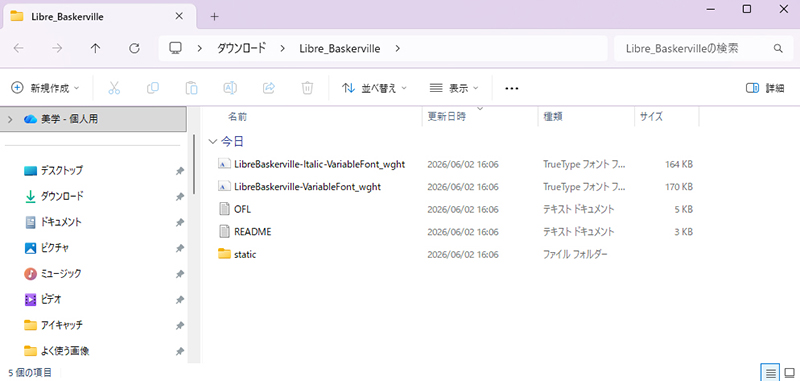Collapse the 今日 group
800x381 pixels.
(x=213, y=142)
